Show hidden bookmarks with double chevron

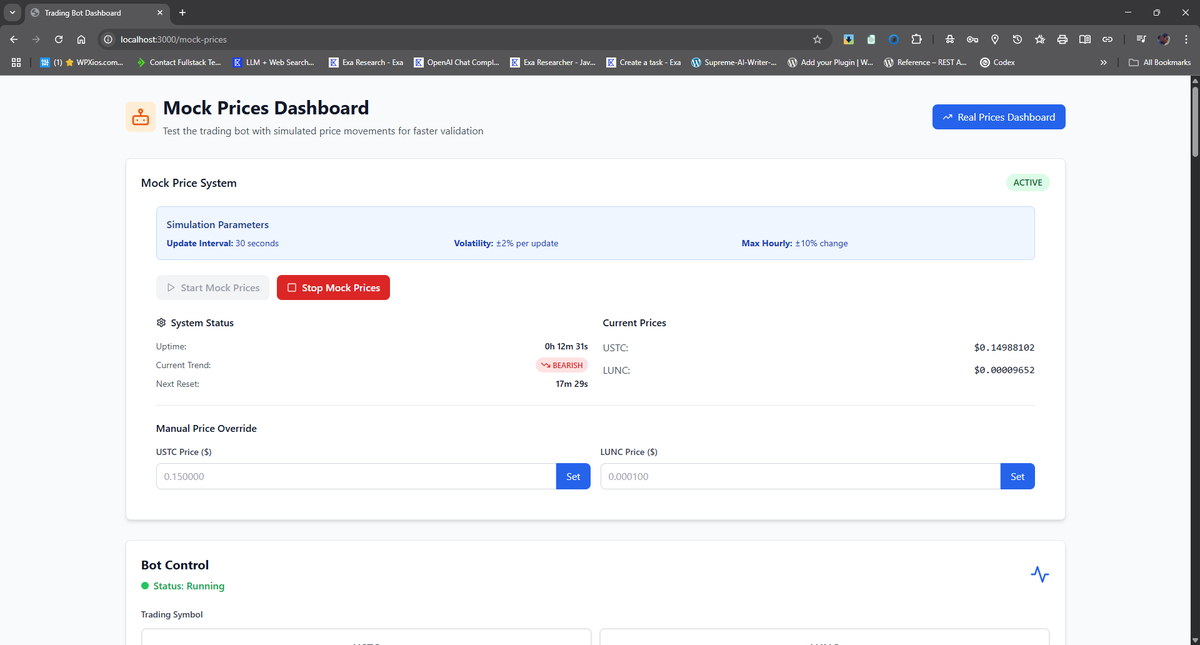[x=1104, y=62]
